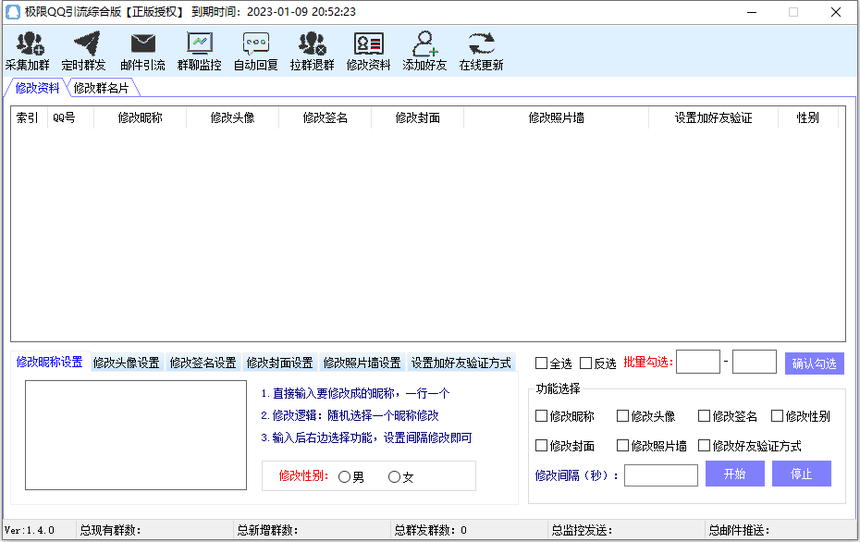Viewport: 860px width, 542px height.
Task: Minimize the 极限QQ引流综合版 window
Action: [752, 12]
